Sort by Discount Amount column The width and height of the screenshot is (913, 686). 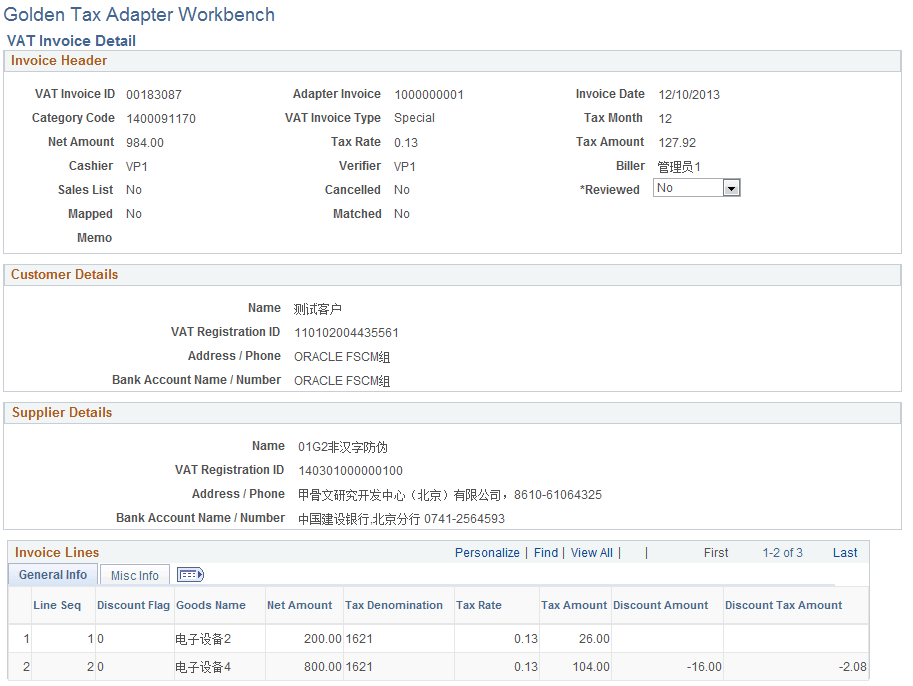[x=661, y=605]
